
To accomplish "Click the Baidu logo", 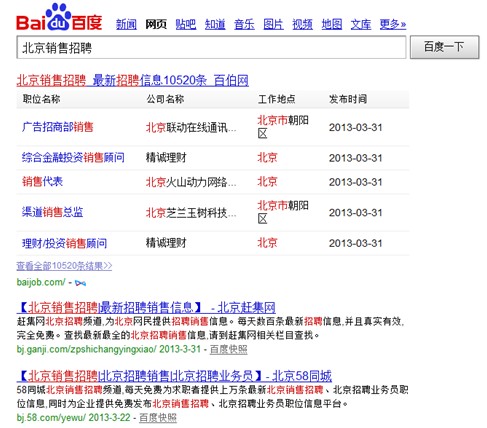I will 59,17.
